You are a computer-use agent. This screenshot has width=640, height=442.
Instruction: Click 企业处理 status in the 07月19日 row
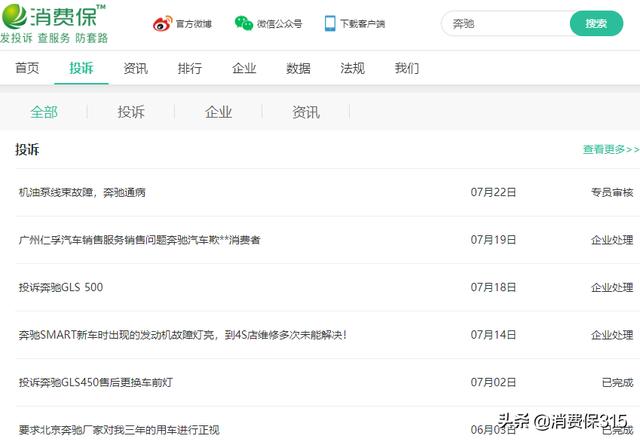pyautogui.click(x=612, y=240)
